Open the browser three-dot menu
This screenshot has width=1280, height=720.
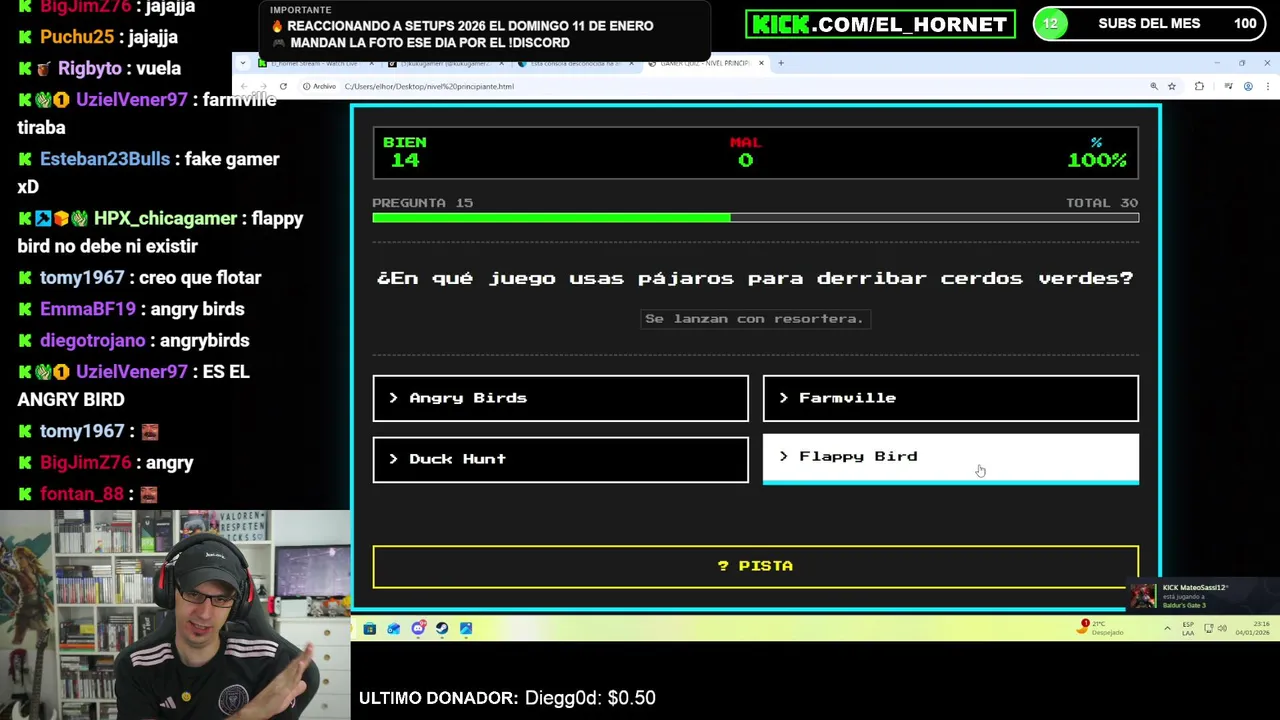click(x=1267, y=86)
